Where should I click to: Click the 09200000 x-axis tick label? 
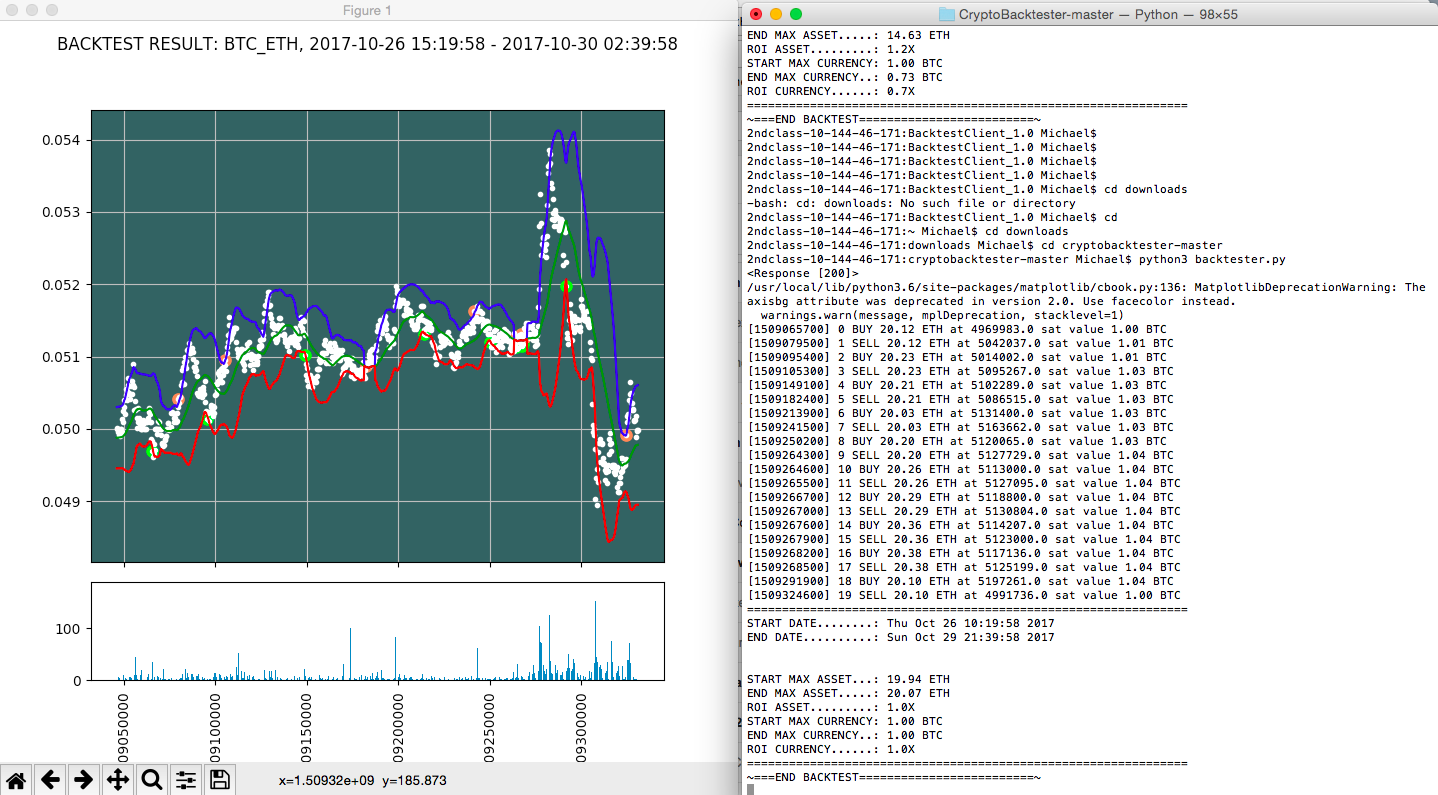[399, 726]
